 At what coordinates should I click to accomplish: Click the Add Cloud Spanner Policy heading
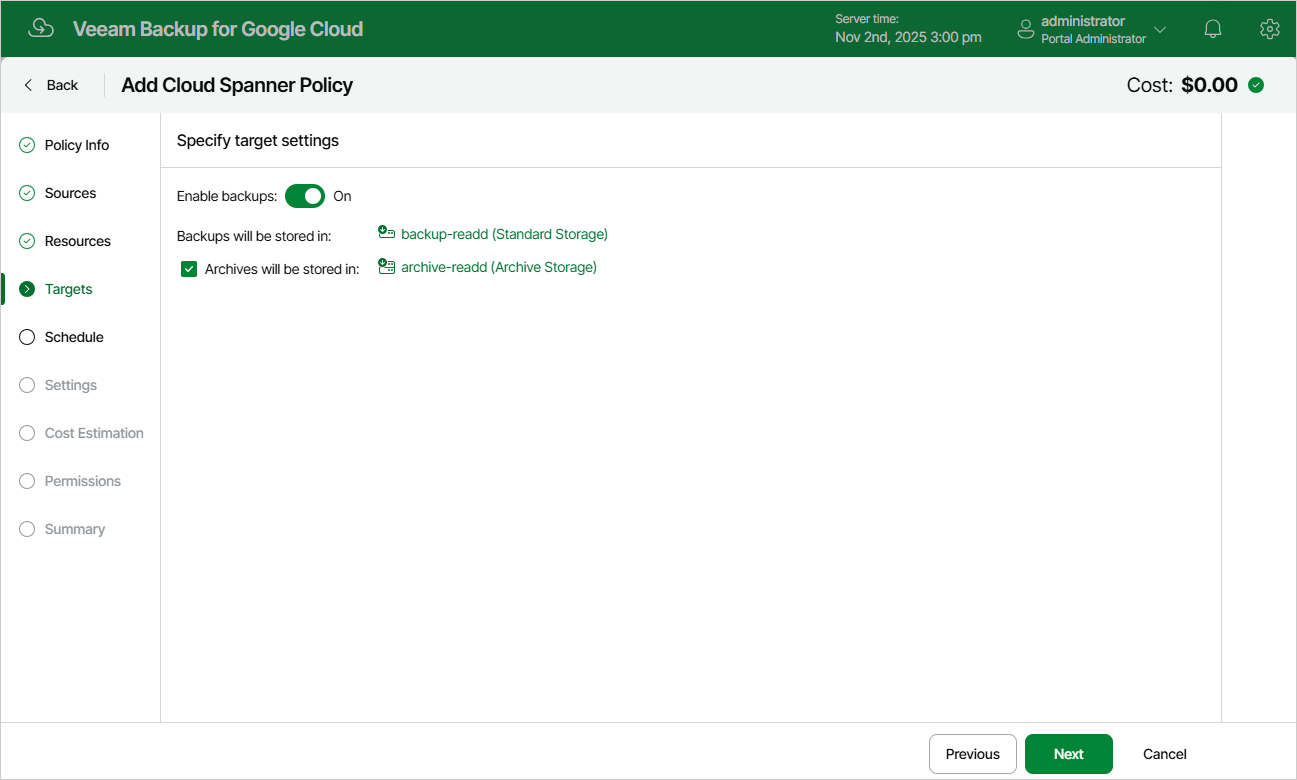pos(237,85)
